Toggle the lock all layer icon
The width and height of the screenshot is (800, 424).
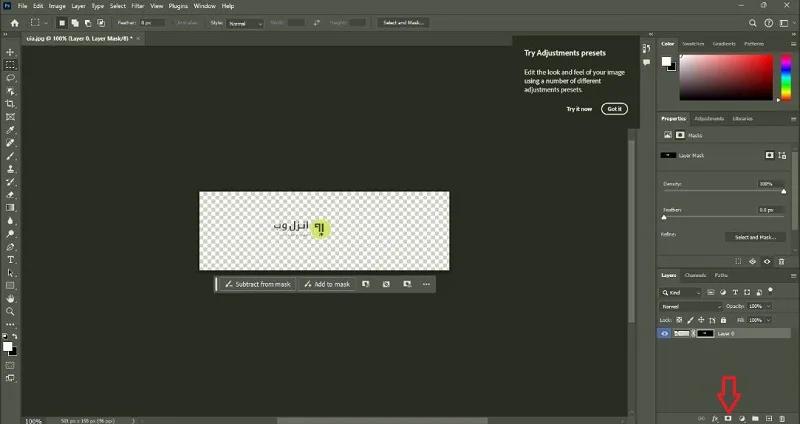[x=723, y=320]
